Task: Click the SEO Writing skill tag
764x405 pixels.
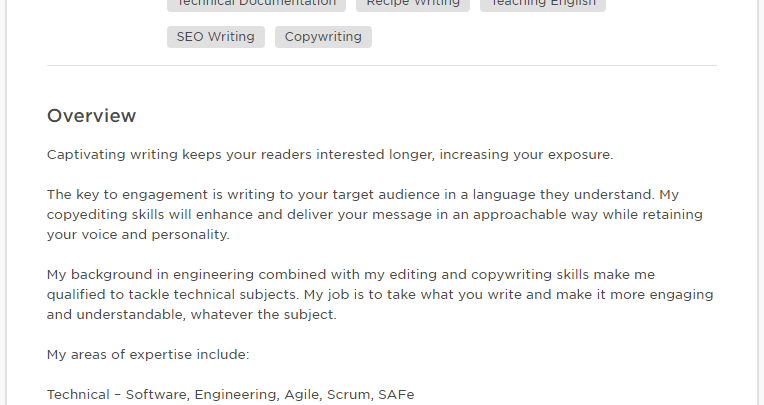Action: point(215,37)
